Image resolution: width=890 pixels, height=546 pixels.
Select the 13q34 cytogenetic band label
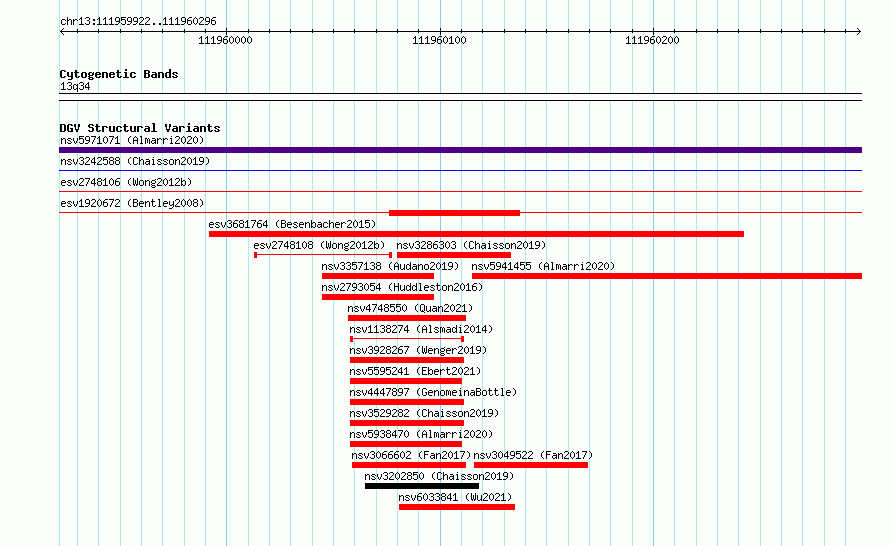(75, 86)
